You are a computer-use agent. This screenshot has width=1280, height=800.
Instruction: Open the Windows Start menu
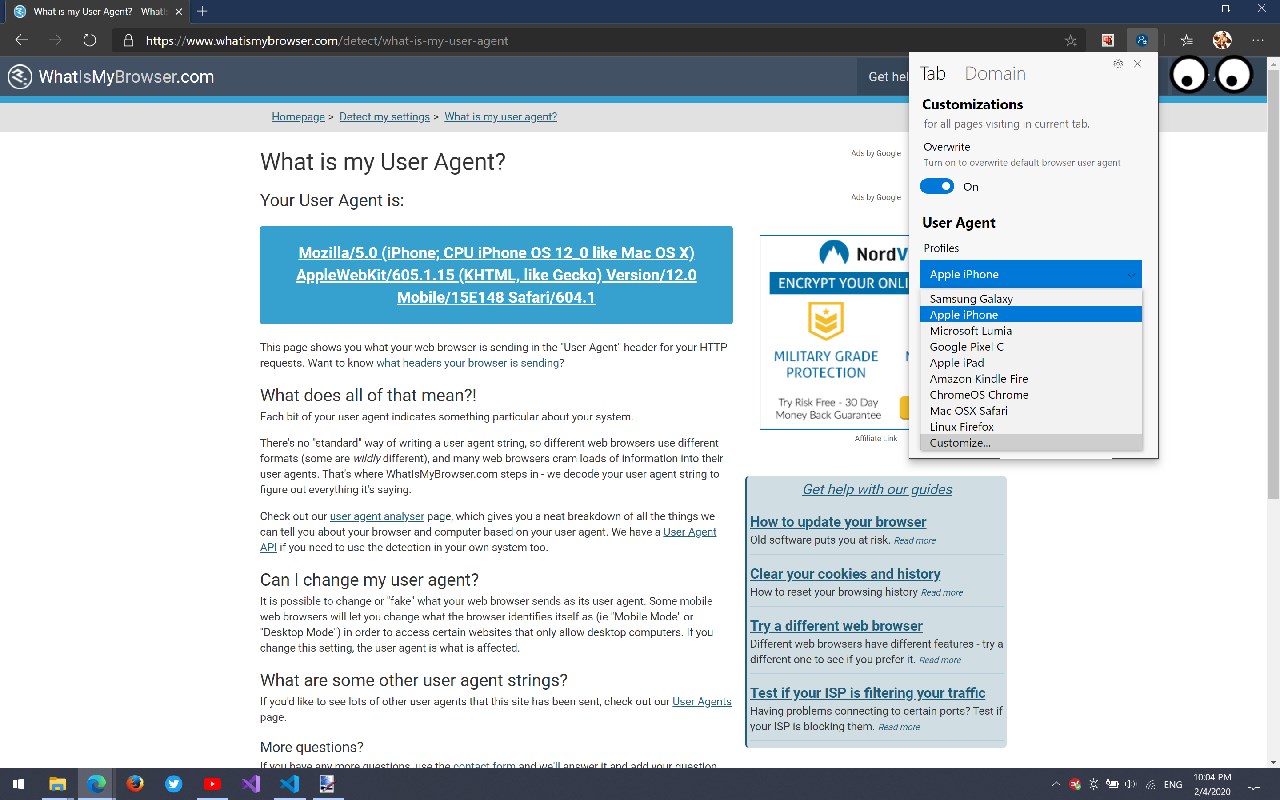click(x=18, y=784)
